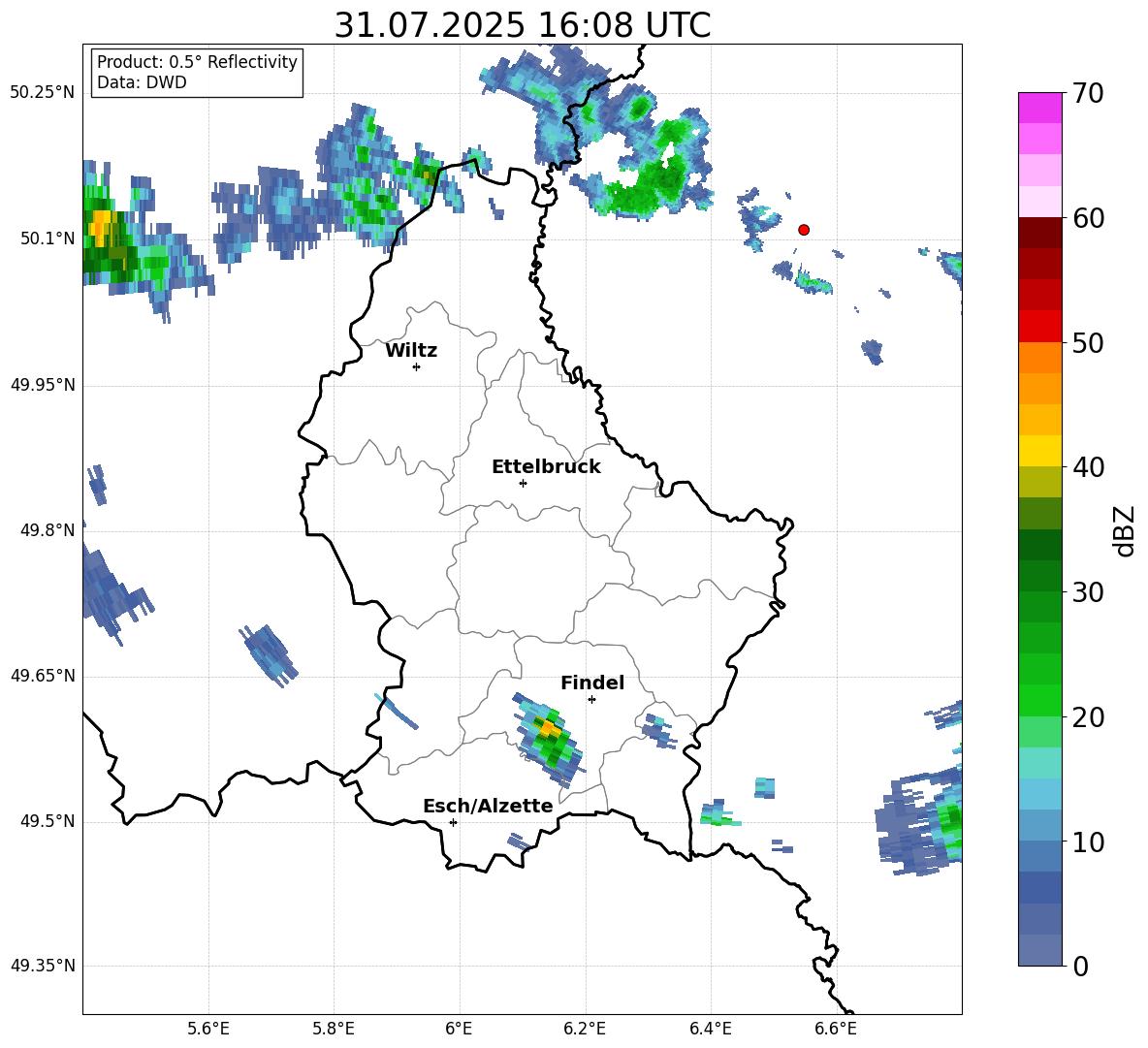Viewport: 1148px width, 1048px height.
Task: Click the 5.6°E longitude label
Action: [208, 1029]
